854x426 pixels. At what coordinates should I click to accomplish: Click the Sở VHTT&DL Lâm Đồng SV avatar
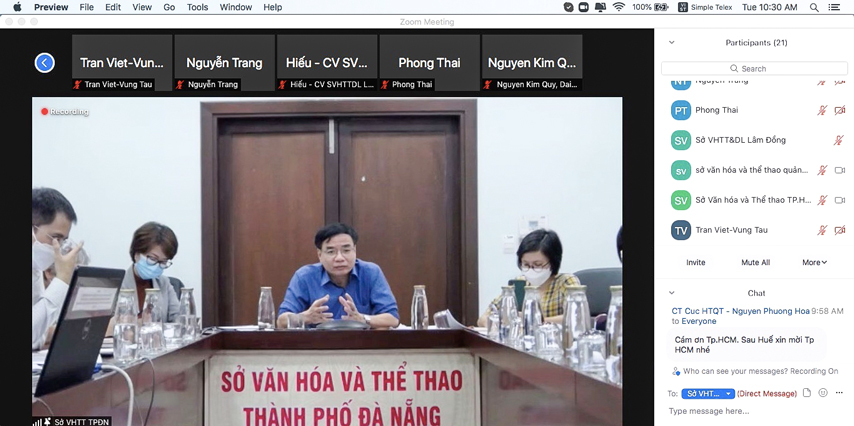pos(681,140)
